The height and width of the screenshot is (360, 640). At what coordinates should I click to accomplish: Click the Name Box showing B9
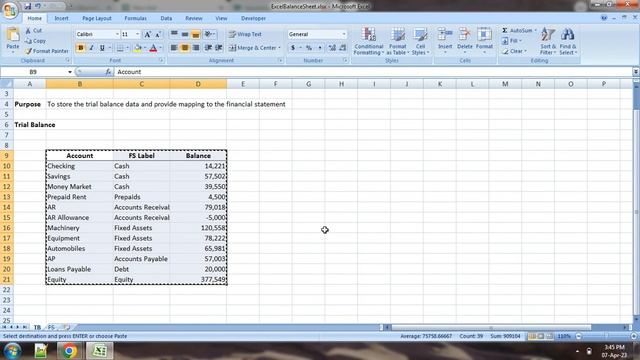[x=34, y=72]
